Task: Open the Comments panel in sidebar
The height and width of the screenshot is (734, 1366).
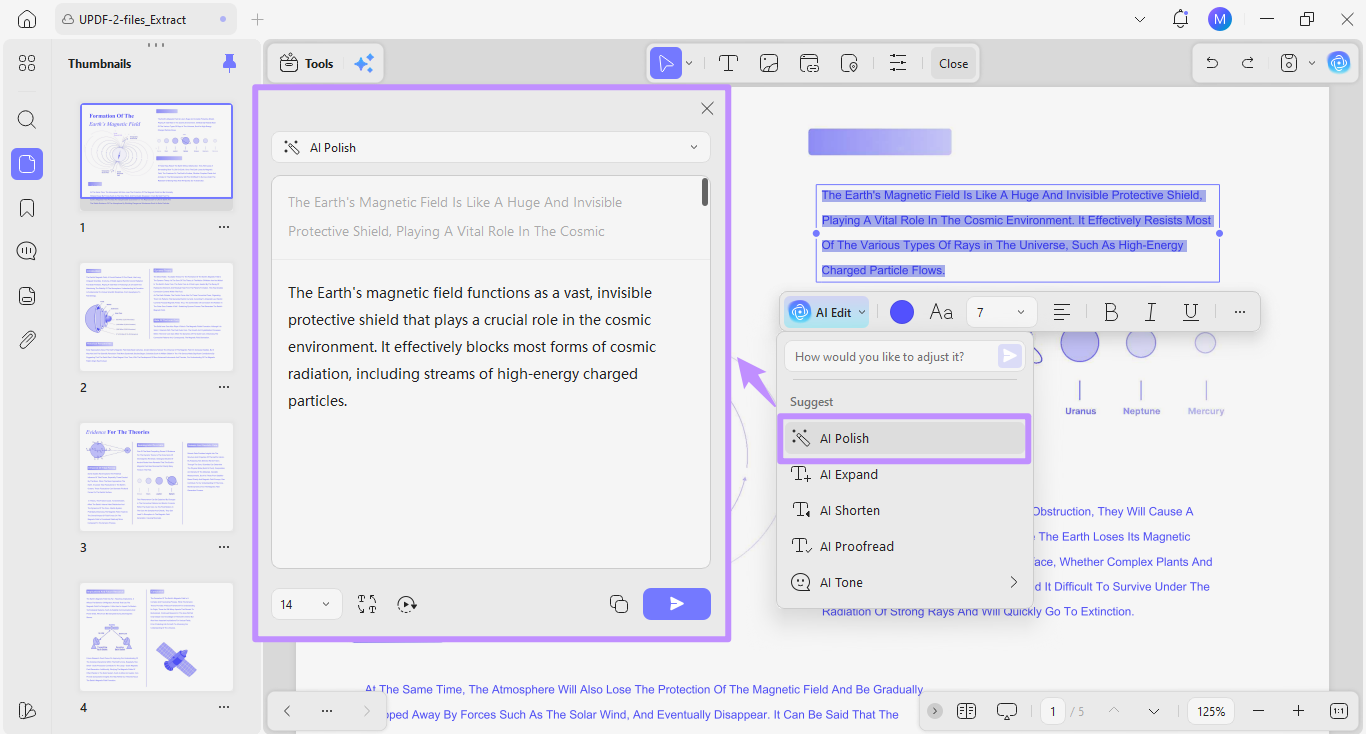Action: tap(27, 251)
